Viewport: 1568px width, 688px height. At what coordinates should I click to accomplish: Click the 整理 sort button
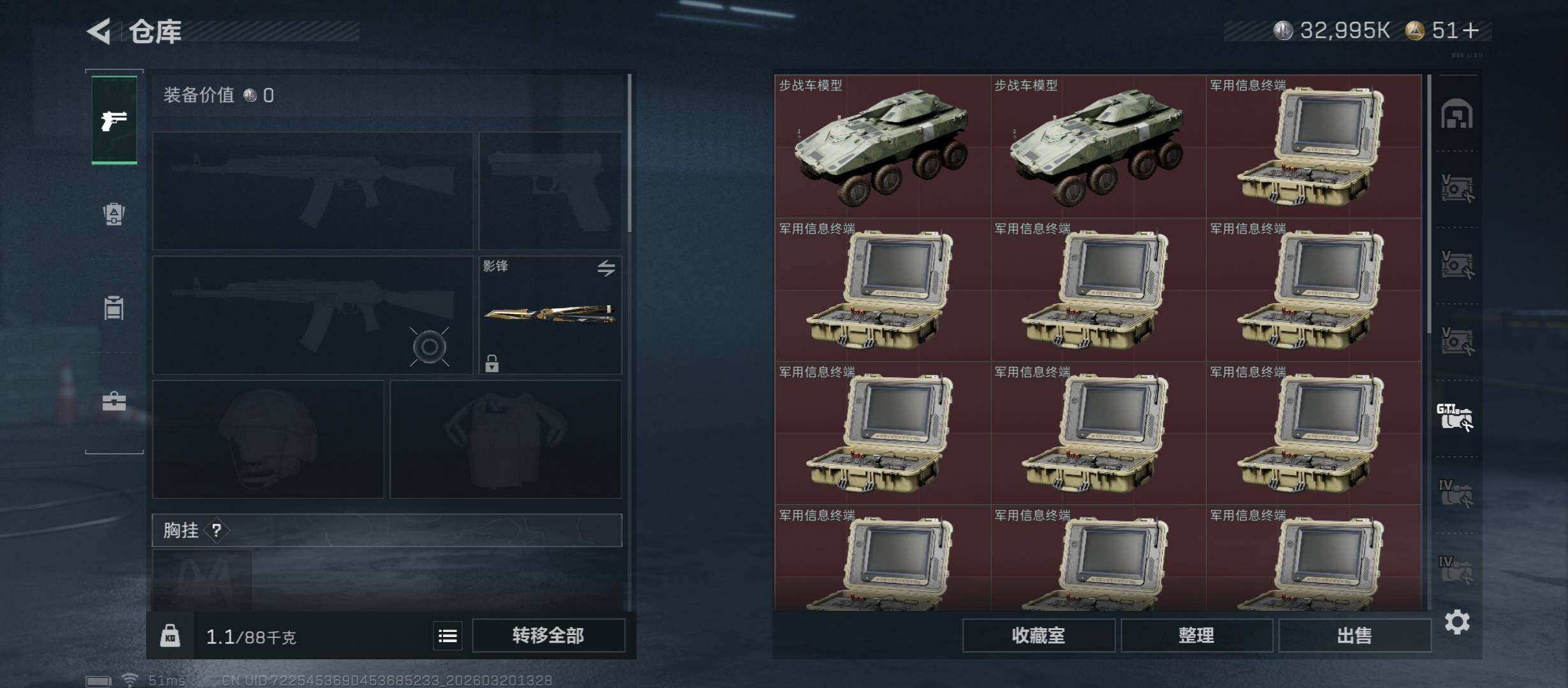click(1196, 635)
